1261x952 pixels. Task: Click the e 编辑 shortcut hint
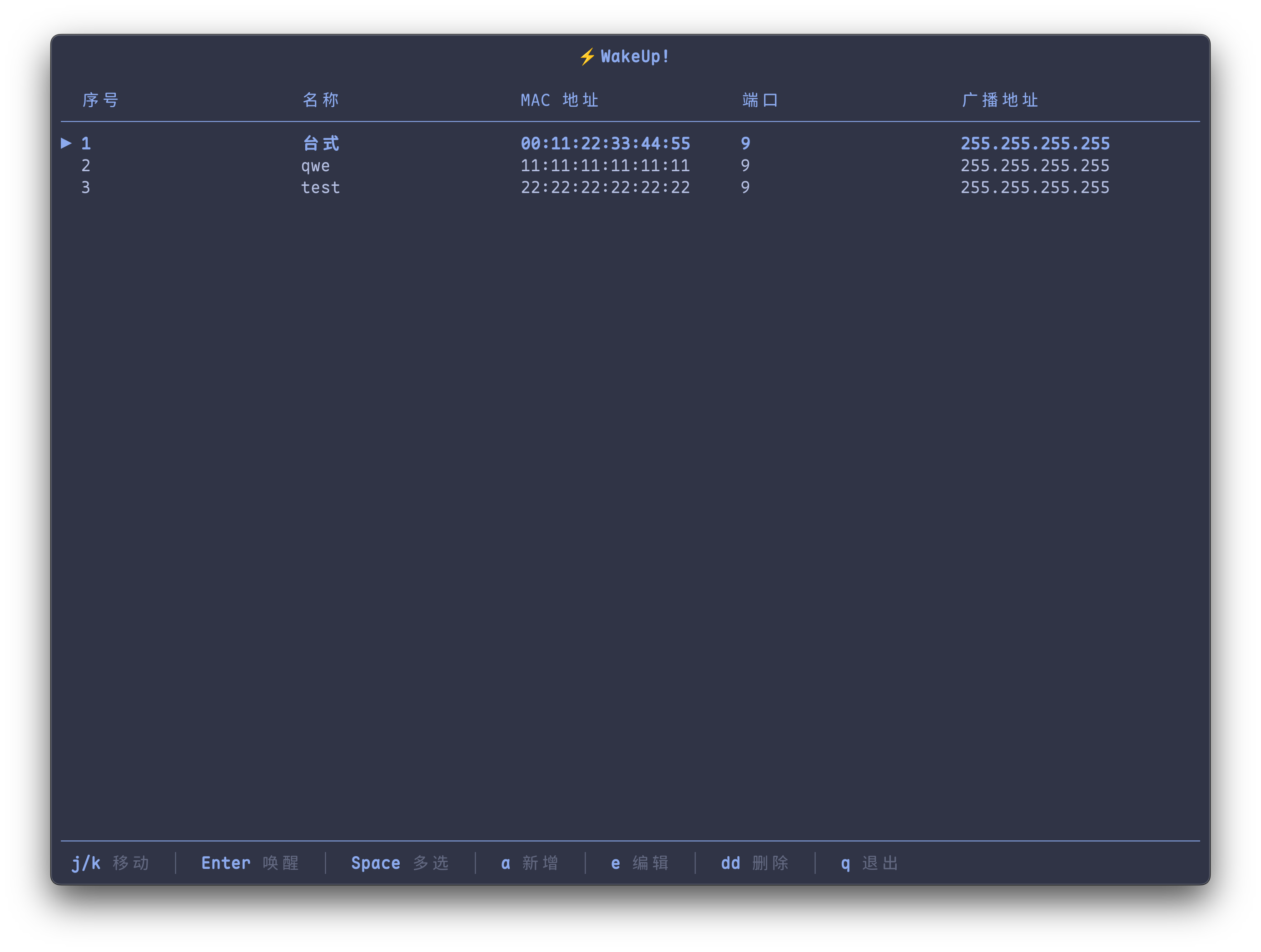[640, 863]
